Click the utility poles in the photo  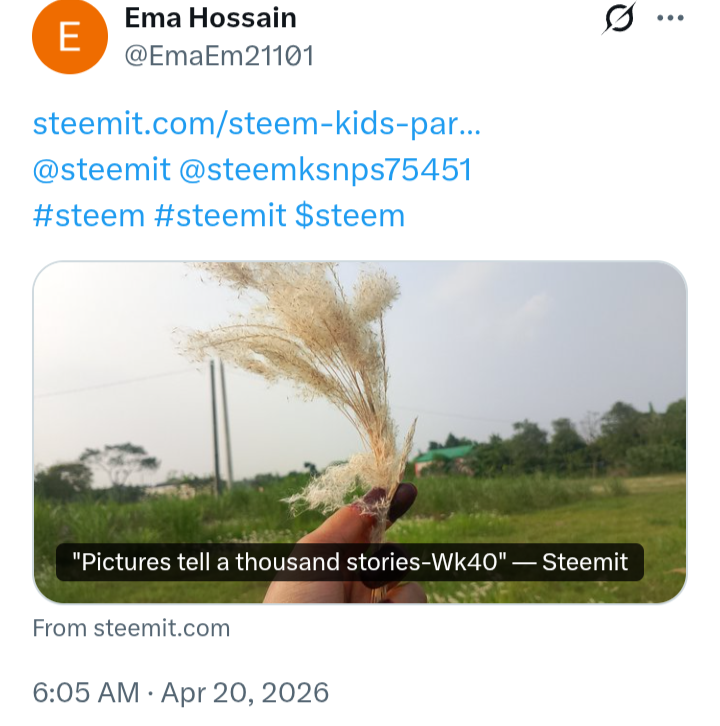[221, 424]
